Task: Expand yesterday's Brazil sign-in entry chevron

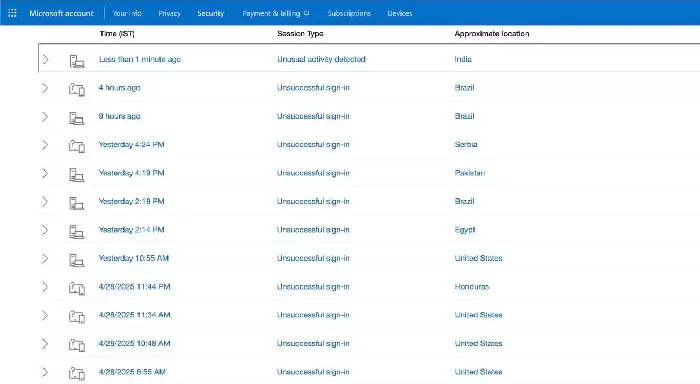Action: pyautogui.click(x=45, y=201)
